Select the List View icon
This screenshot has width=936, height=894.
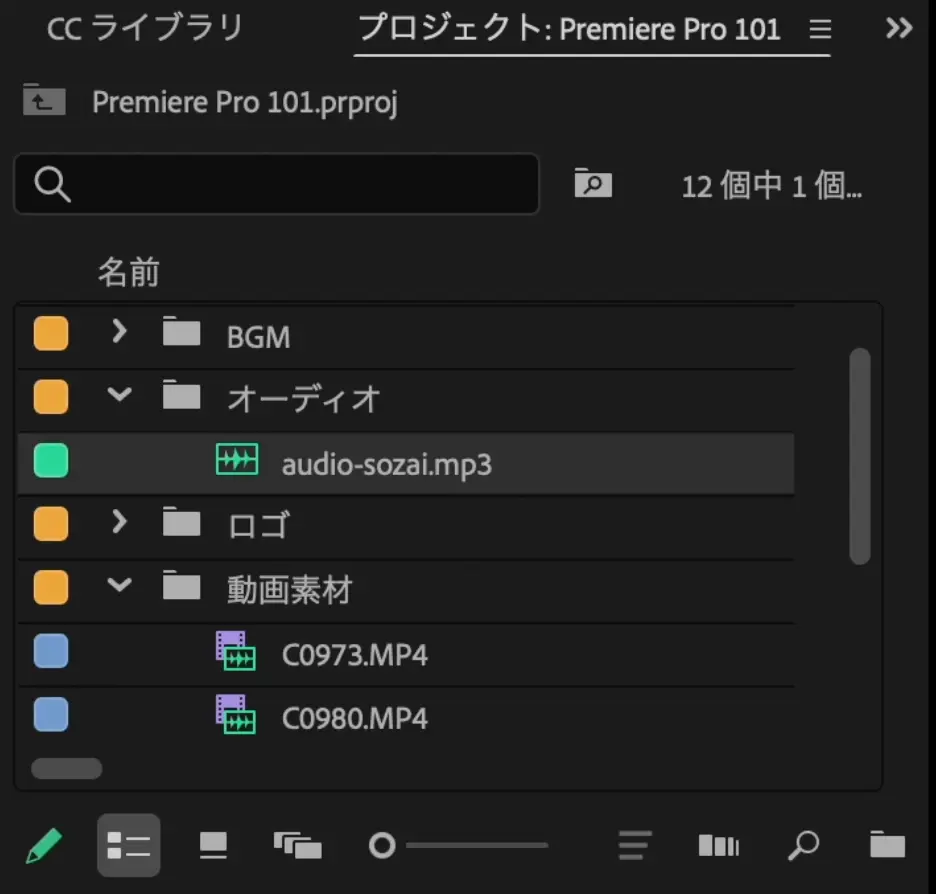[128, 845]
